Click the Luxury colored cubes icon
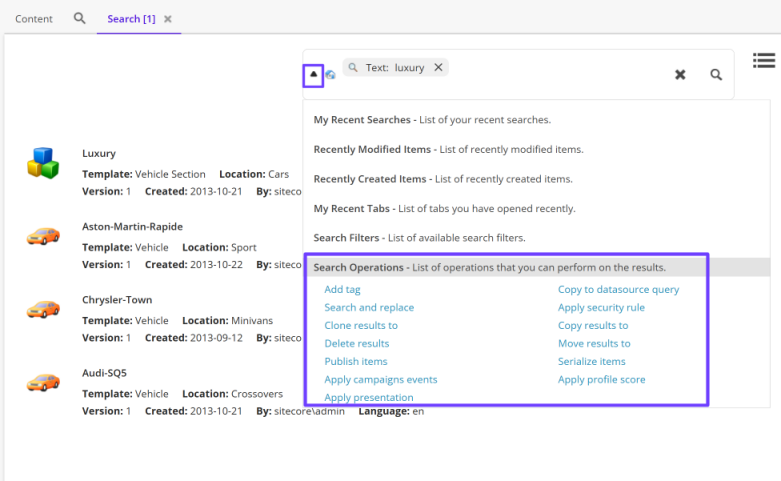The image size is (781, 481). tap(43, 163)
